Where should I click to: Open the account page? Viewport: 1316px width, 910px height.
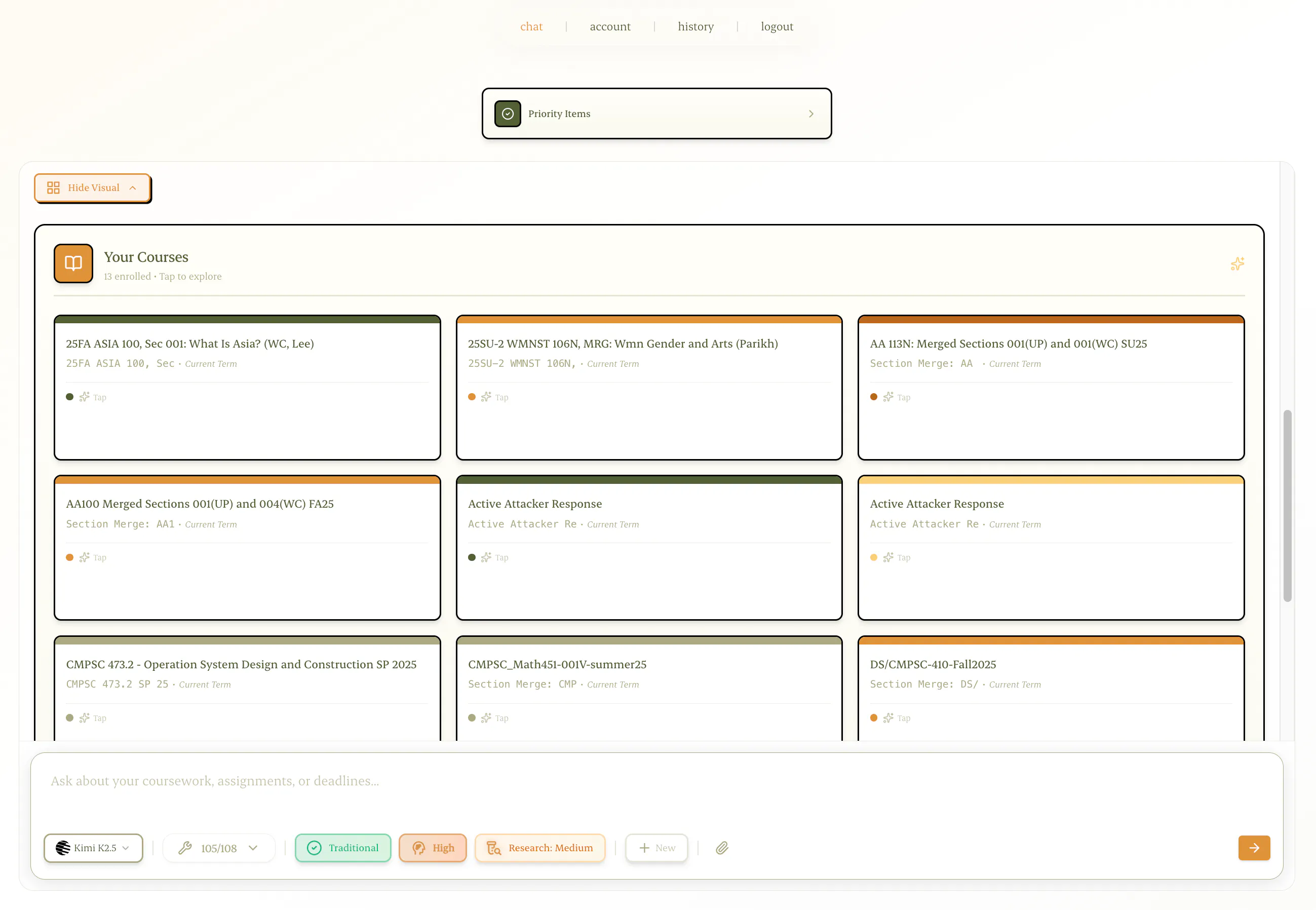(x=610, y=26)
